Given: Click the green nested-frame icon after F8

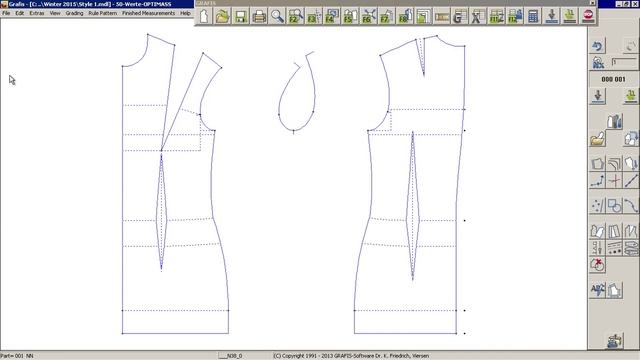Looking at the screenshot, I should point(423,16).
